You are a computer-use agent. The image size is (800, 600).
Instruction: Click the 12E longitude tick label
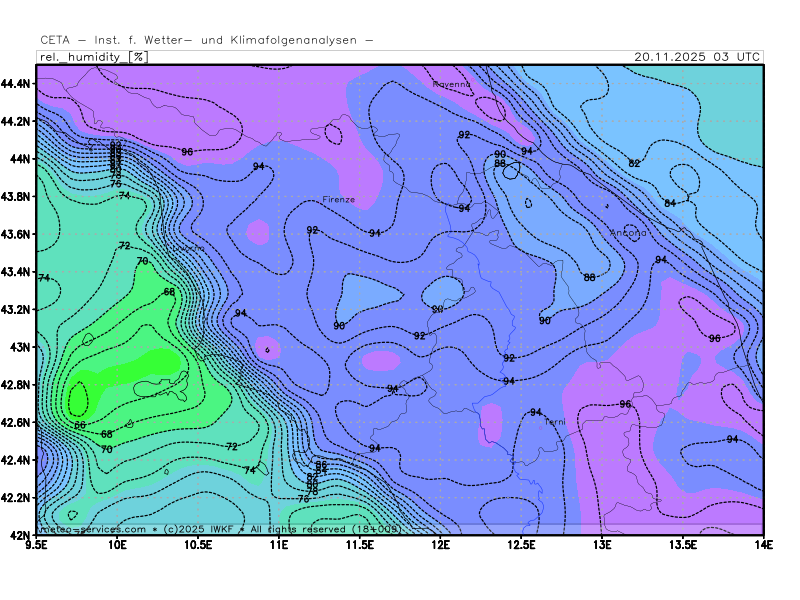(441, 546)
